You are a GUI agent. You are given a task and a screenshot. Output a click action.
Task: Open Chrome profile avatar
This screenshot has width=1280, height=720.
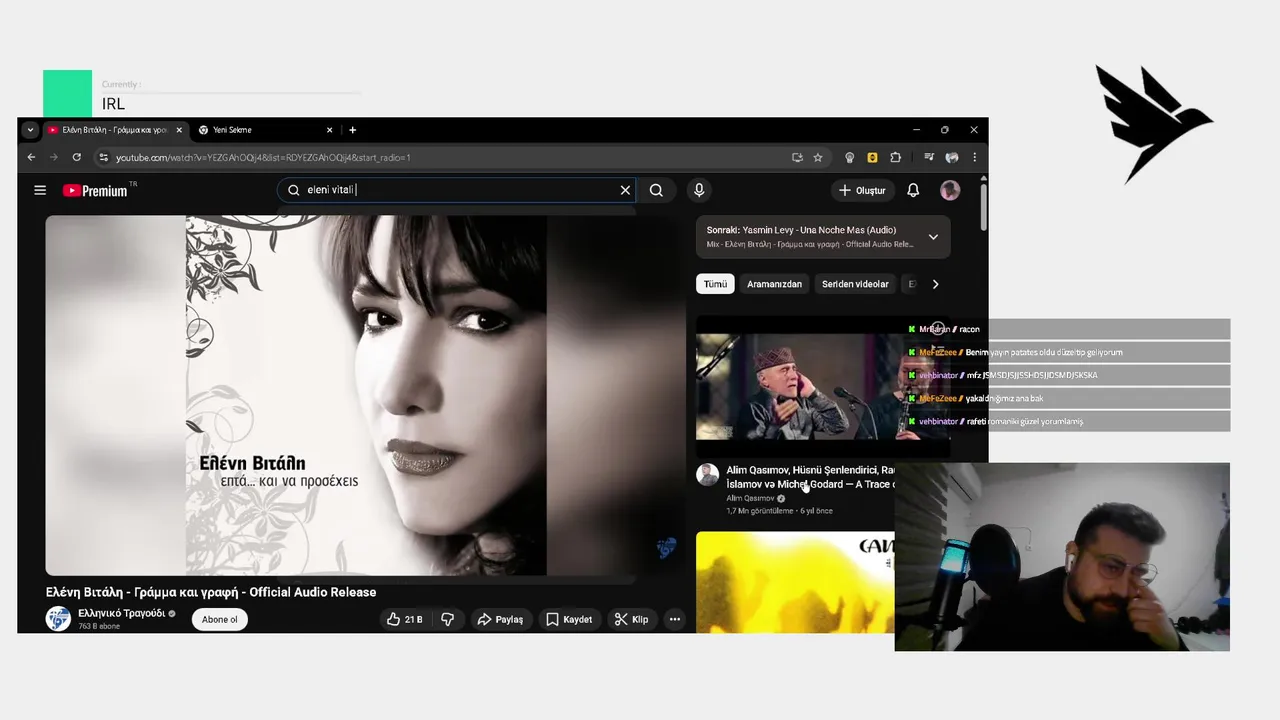(x=952, y=157)
